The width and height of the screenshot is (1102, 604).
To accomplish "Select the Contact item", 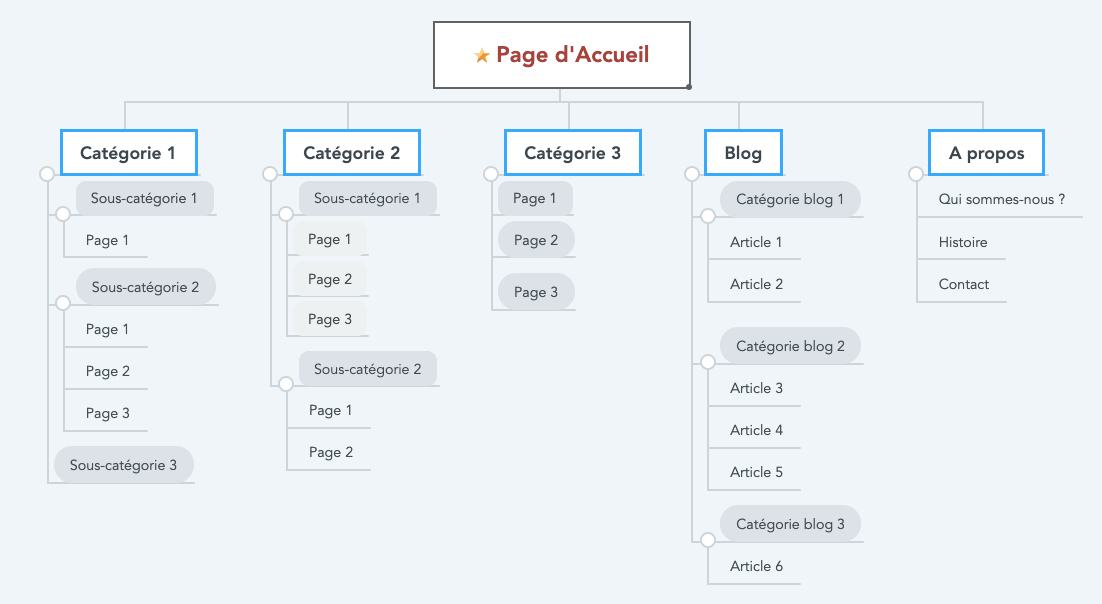I will [x=964, y=284].
